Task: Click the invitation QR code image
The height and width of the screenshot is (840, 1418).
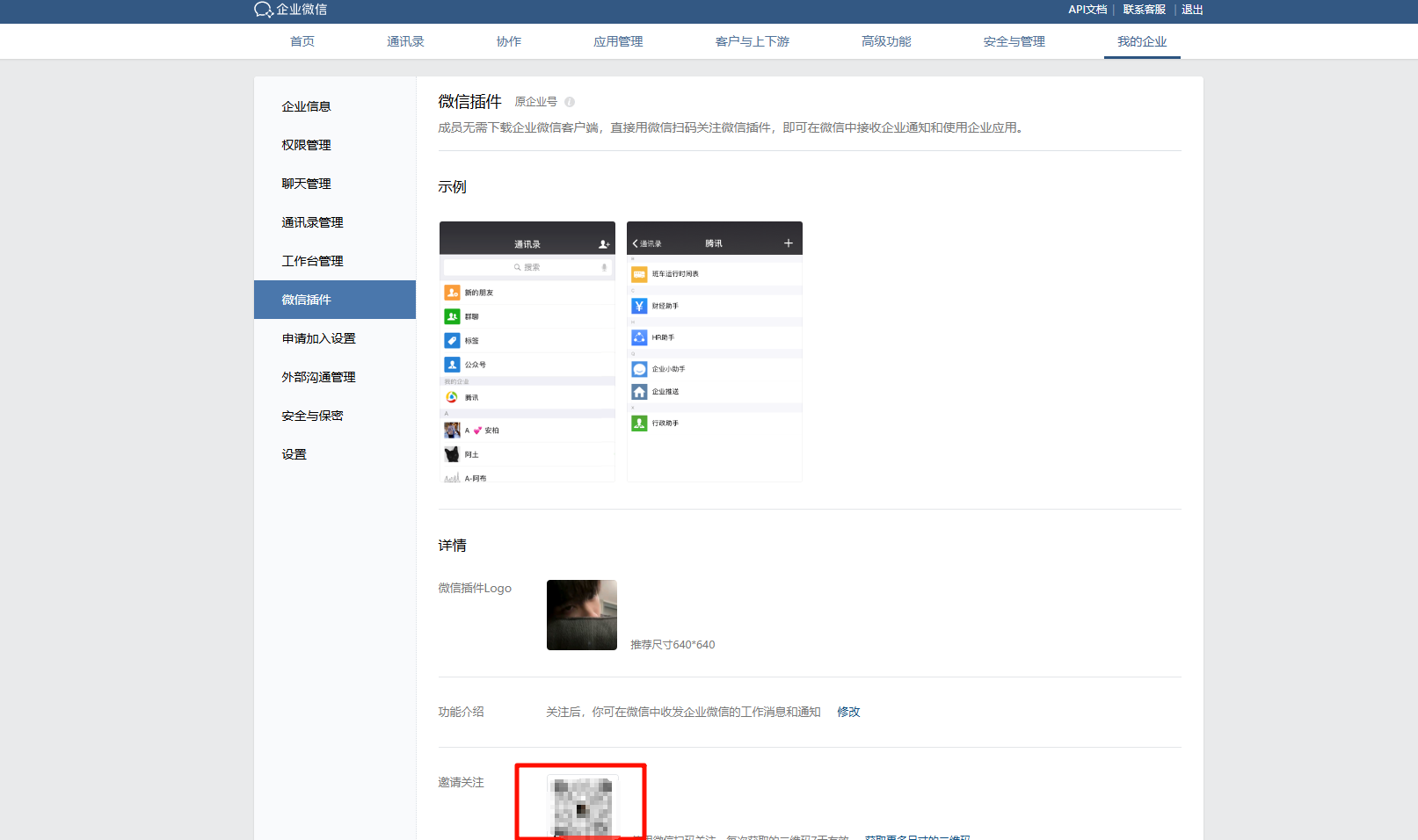Action: click(x=581, y=805)
